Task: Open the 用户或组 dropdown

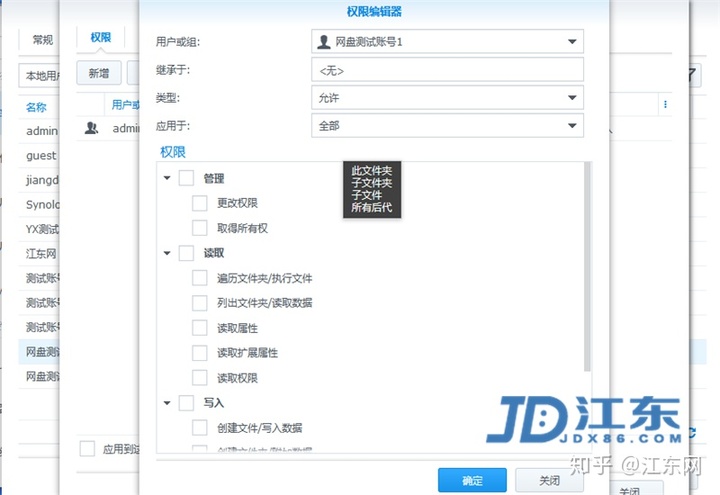Action: pyautogui.click(x=447, y=42)
